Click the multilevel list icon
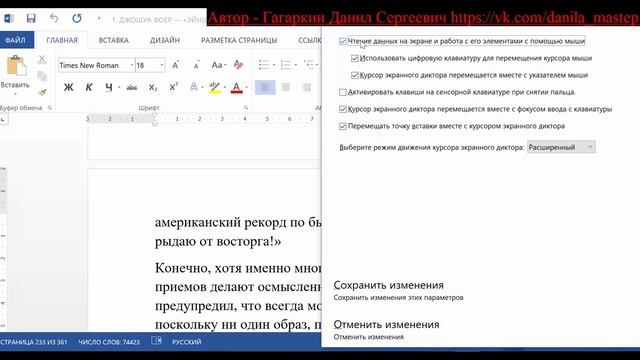Image resolution: width=640 pixels, height=360 pixels. coord(309,64)
